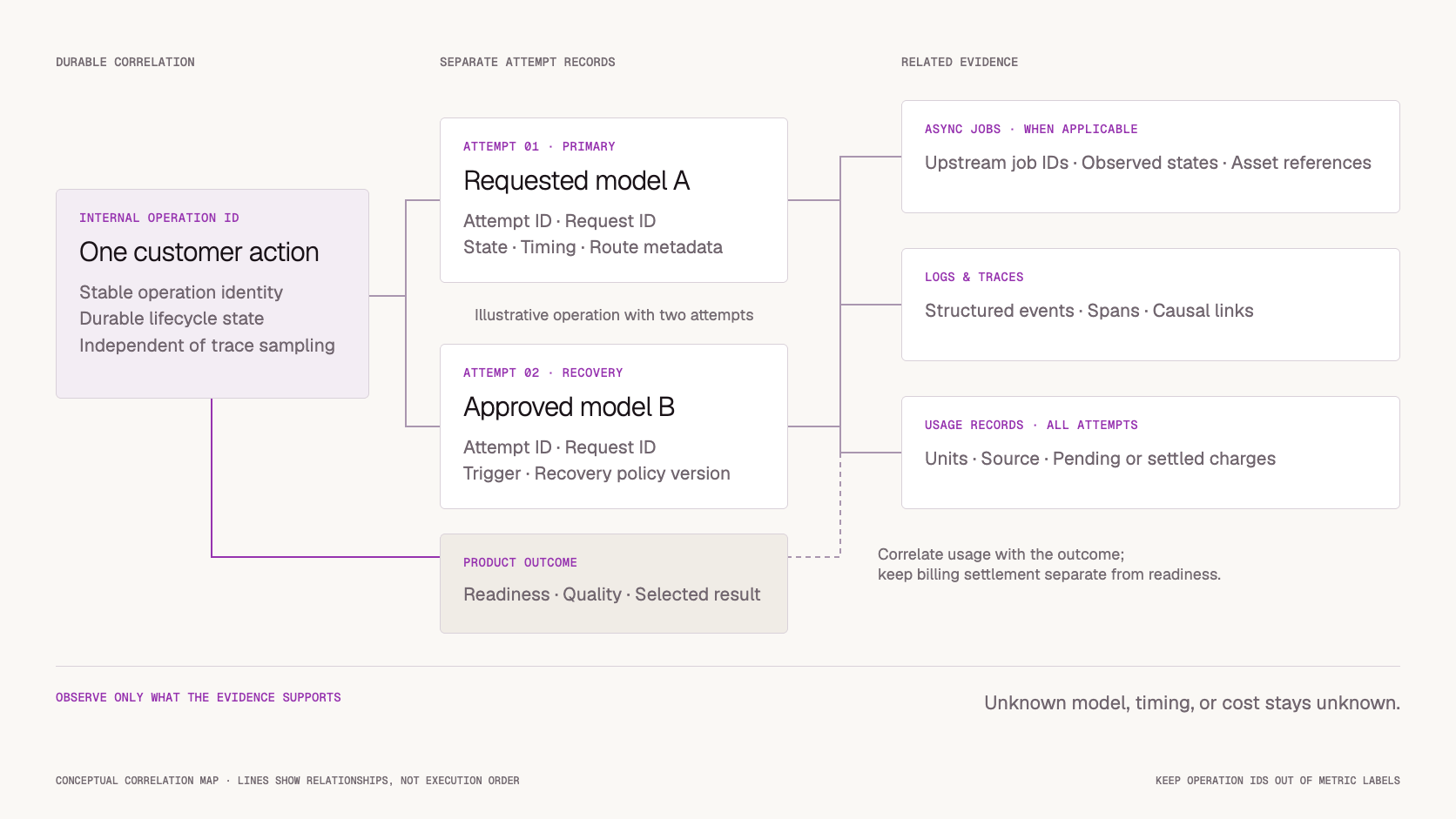Click the 'Durable lifecycle state' line
This screenshot has height=819, width=1456.
click(x=172, y=319)
